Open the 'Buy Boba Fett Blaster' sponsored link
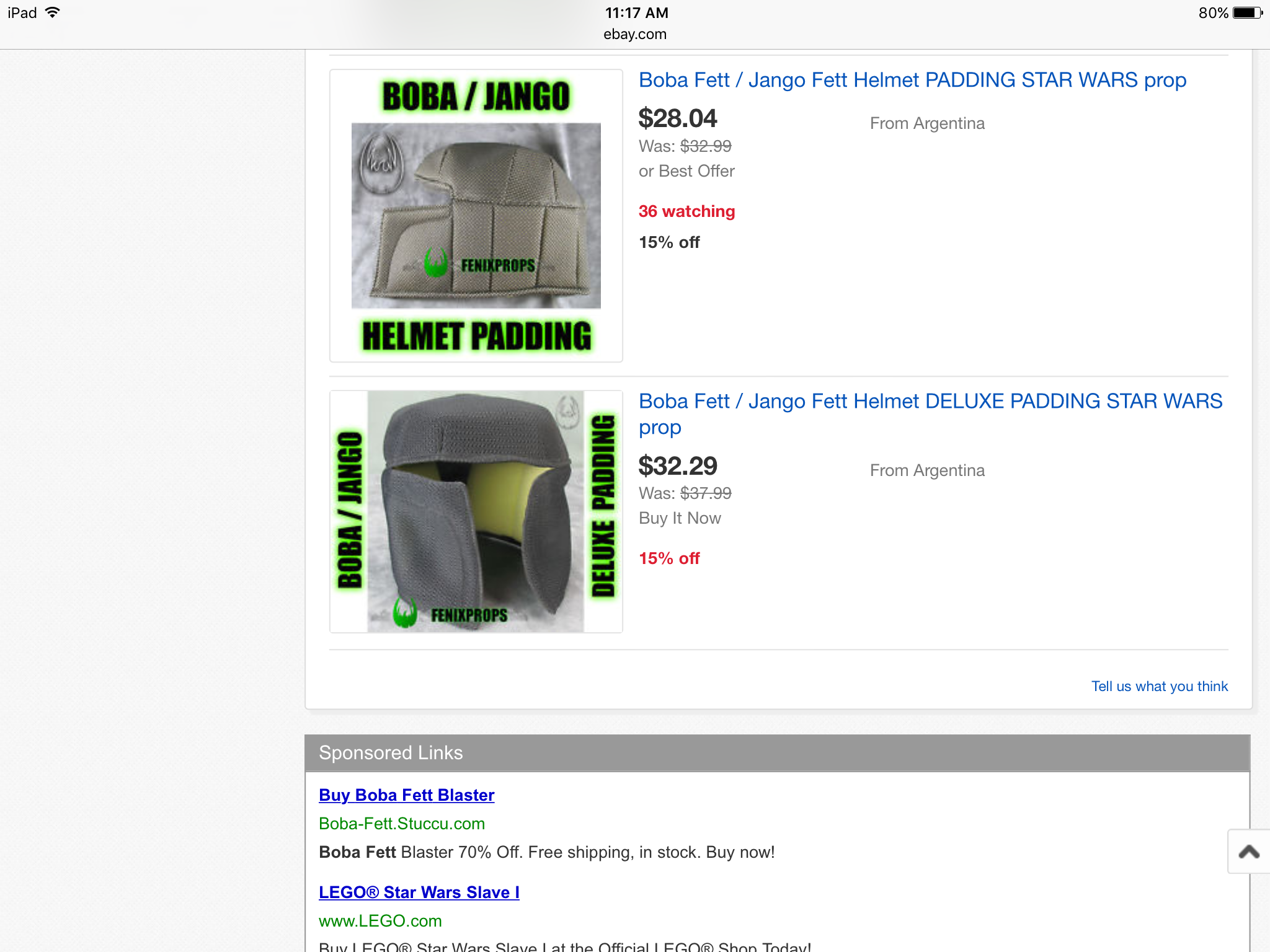1270x952 pixels. tap(406, 795)
